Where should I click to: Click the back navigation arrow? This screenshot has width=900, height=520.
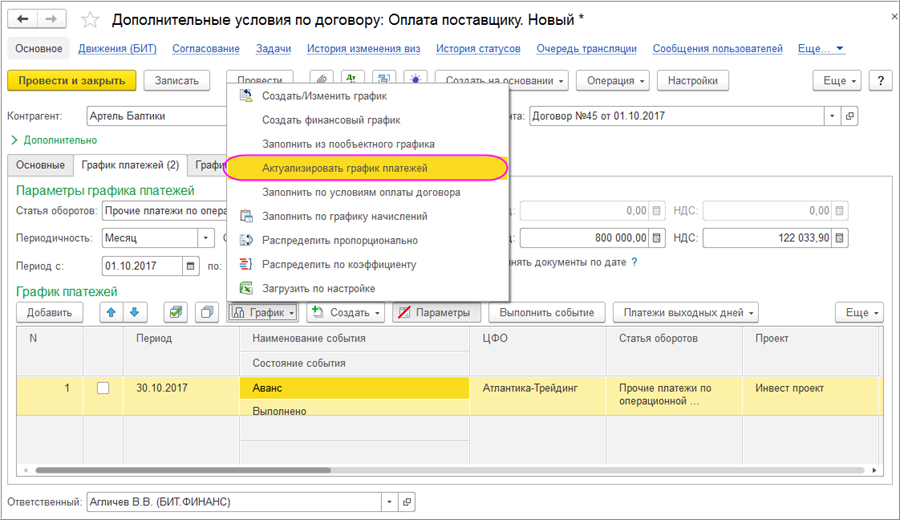coord(25,19)
